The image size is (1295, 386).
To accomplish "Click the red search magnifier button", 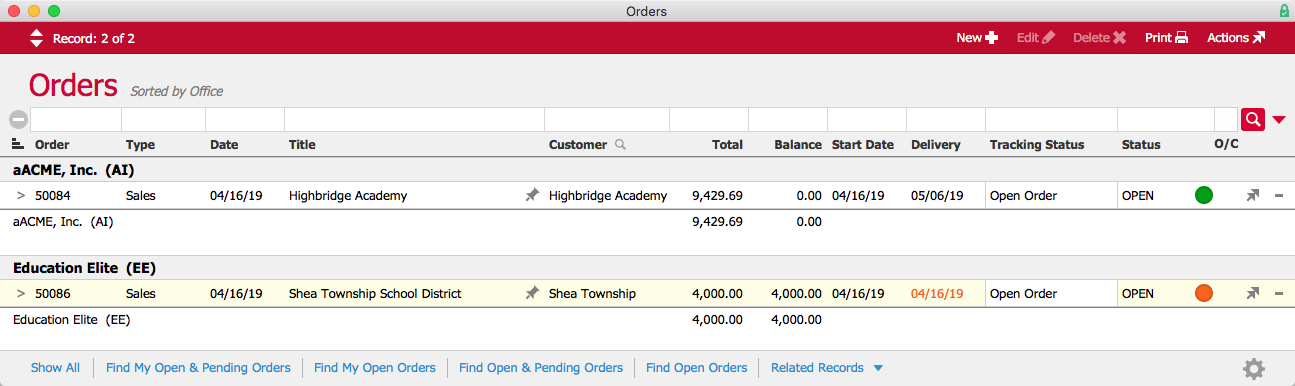I will [1253, 120].
